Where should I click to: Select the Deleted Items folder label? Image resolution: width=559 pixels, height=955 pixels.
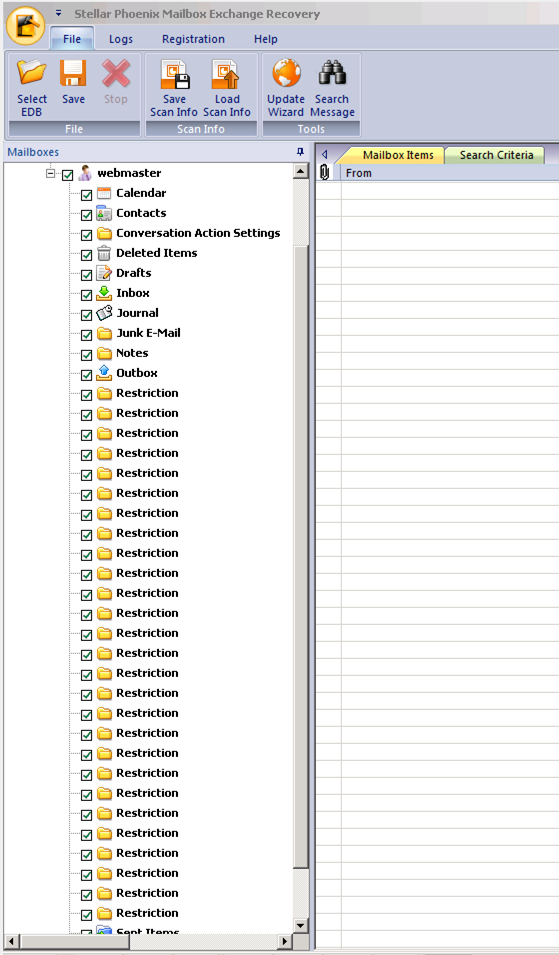(156, 253)
